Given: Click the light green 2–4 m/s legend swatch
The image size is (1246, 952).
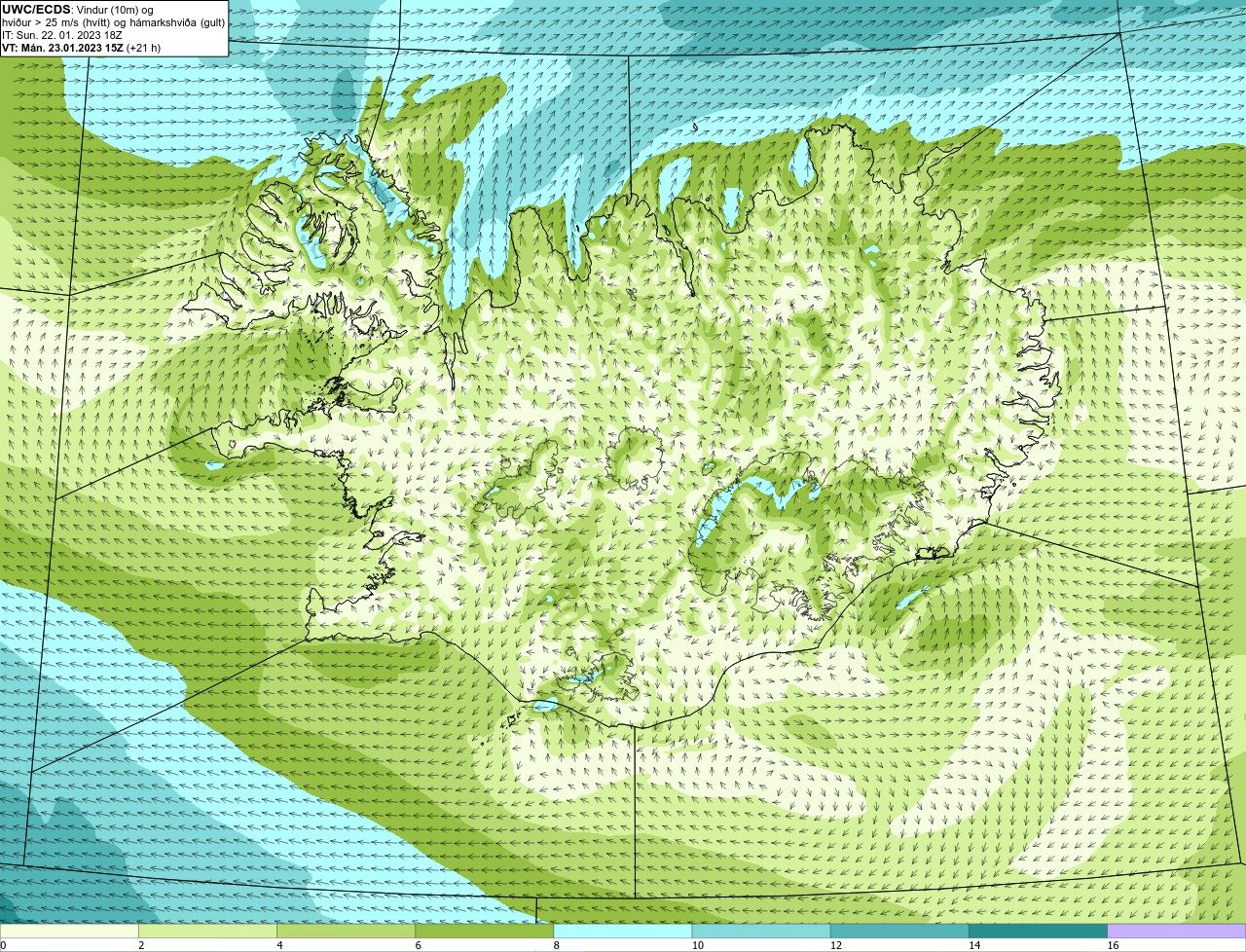Looking at the screenshot, I should [x=207, y=932].
